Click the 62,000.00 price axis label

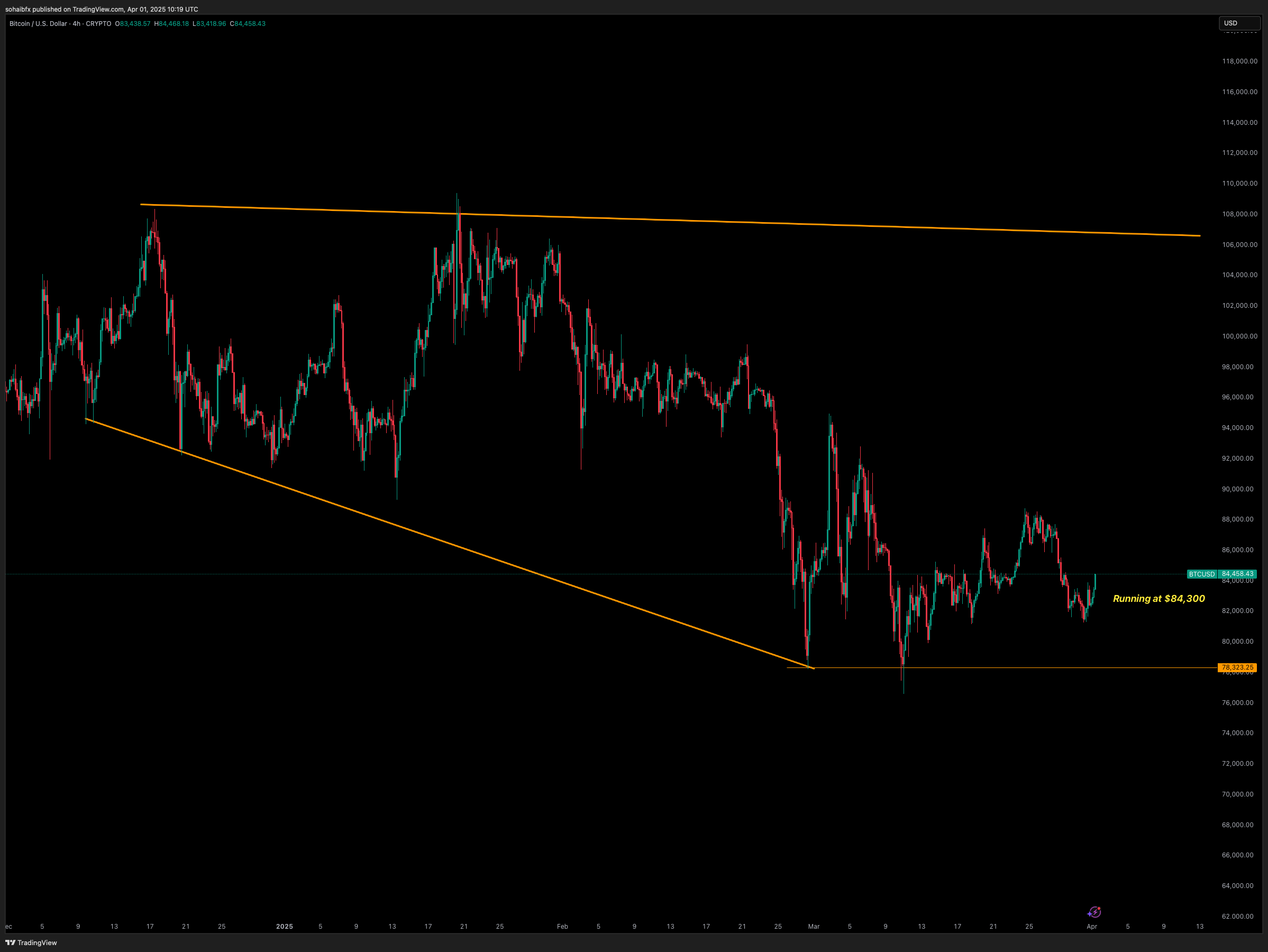coord(1238,917)
